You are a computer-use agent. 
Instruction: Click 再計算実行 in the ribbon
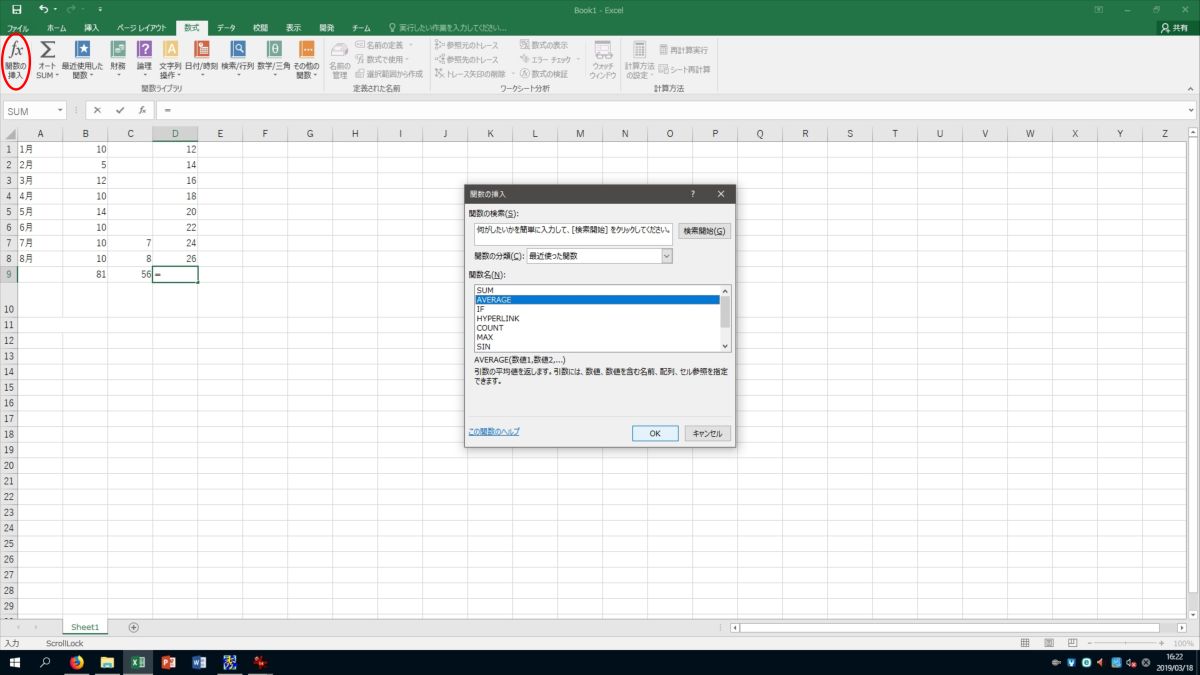(684, 49)
